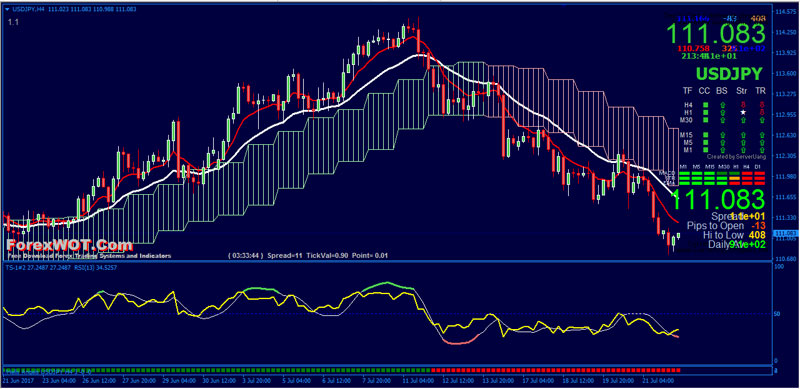Click the M30 BS green up arrow
The image size is (800, 389).
tap(722, 119)
